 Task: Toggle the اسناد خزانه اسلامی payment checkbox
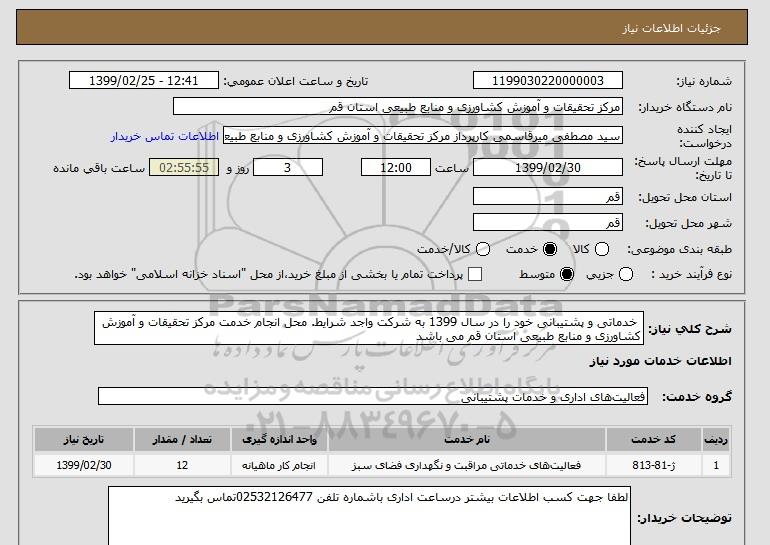tap(475, 274)
